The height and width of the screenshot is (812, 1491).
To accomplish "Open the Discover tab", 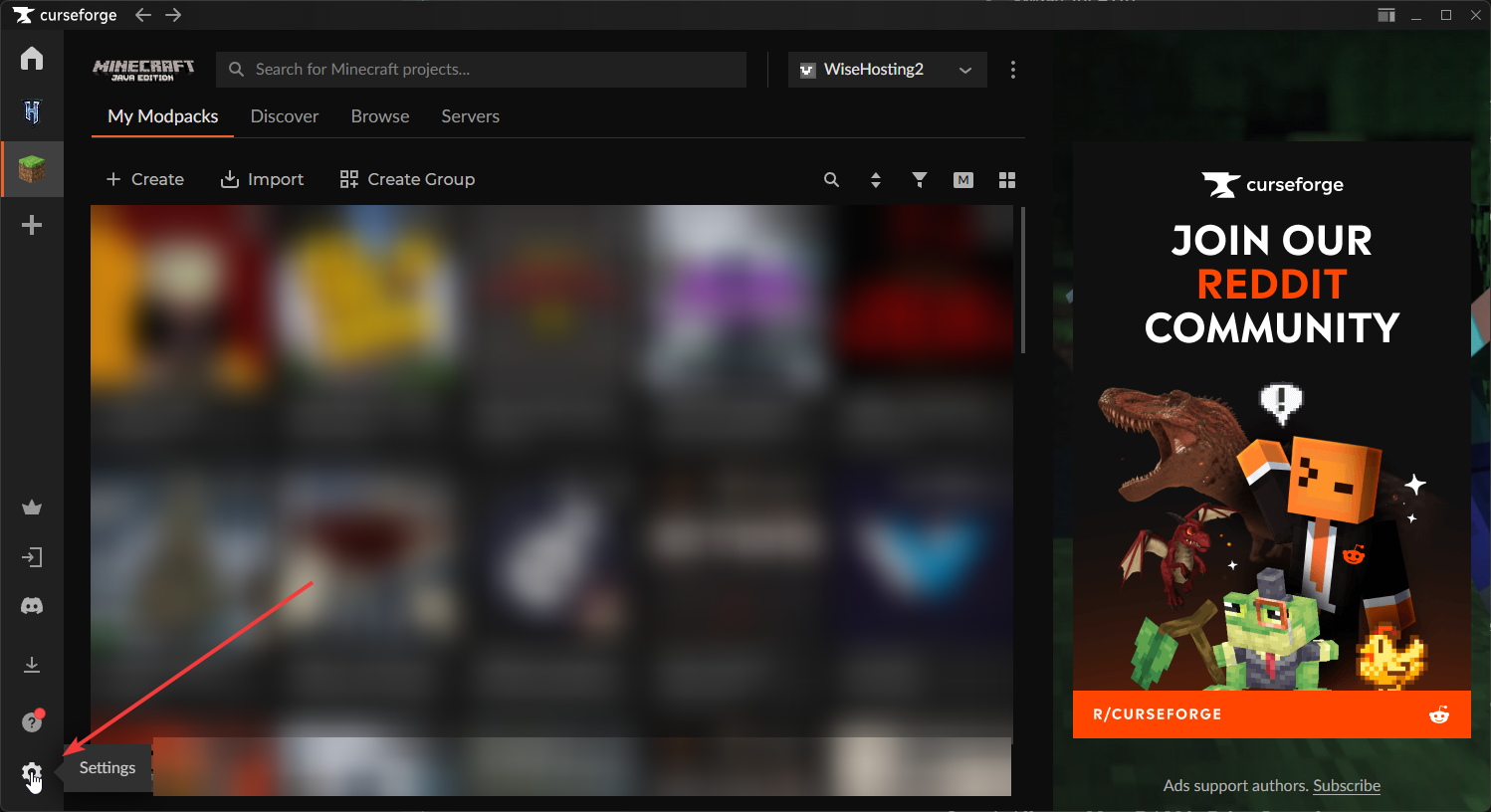I will 285,116.
